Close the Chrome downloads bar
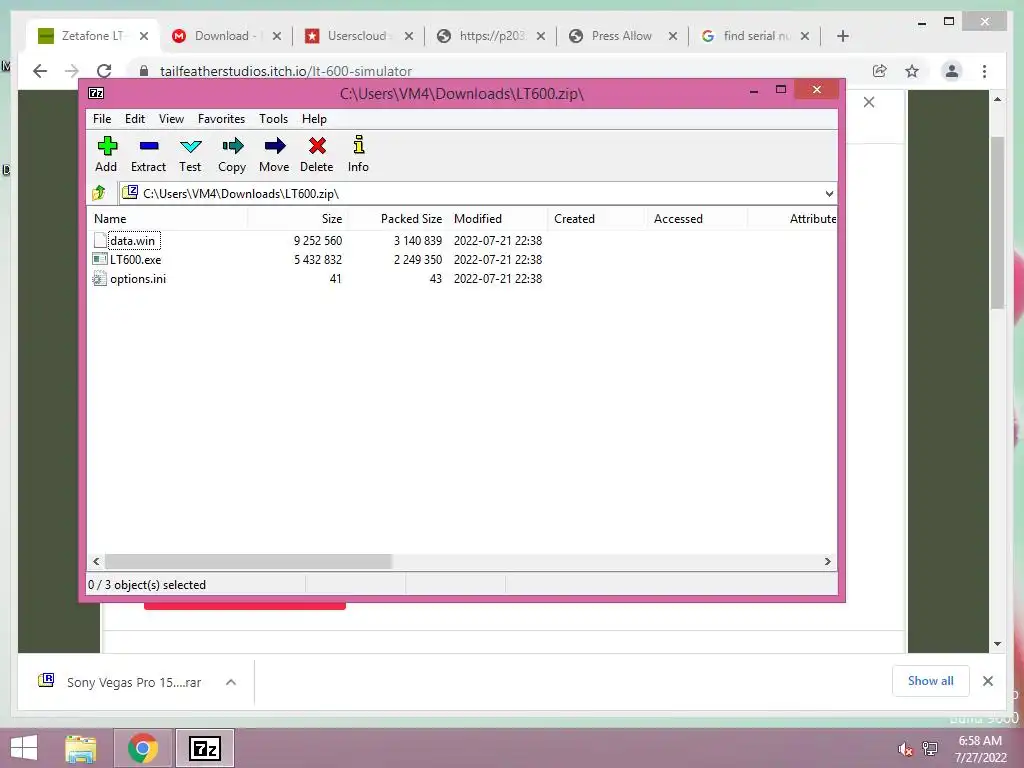The width and height of the screenshot is (1024, 768). coord(987,681)
